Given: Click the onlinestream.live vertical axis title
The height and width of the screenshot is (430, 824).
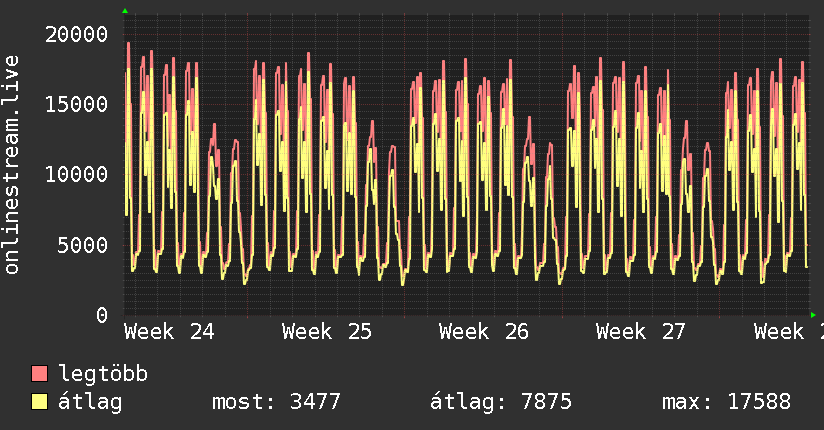Looking at the screenshot, I should coord(12,165).
